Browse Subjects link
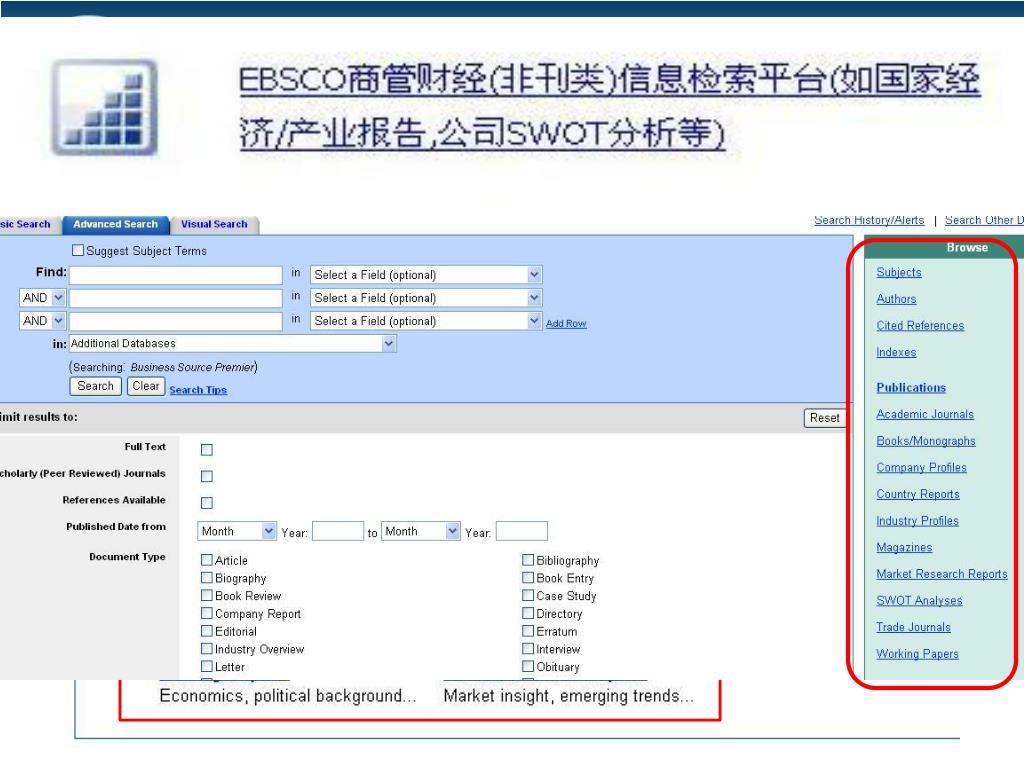1024x768 pixels. 899,272
